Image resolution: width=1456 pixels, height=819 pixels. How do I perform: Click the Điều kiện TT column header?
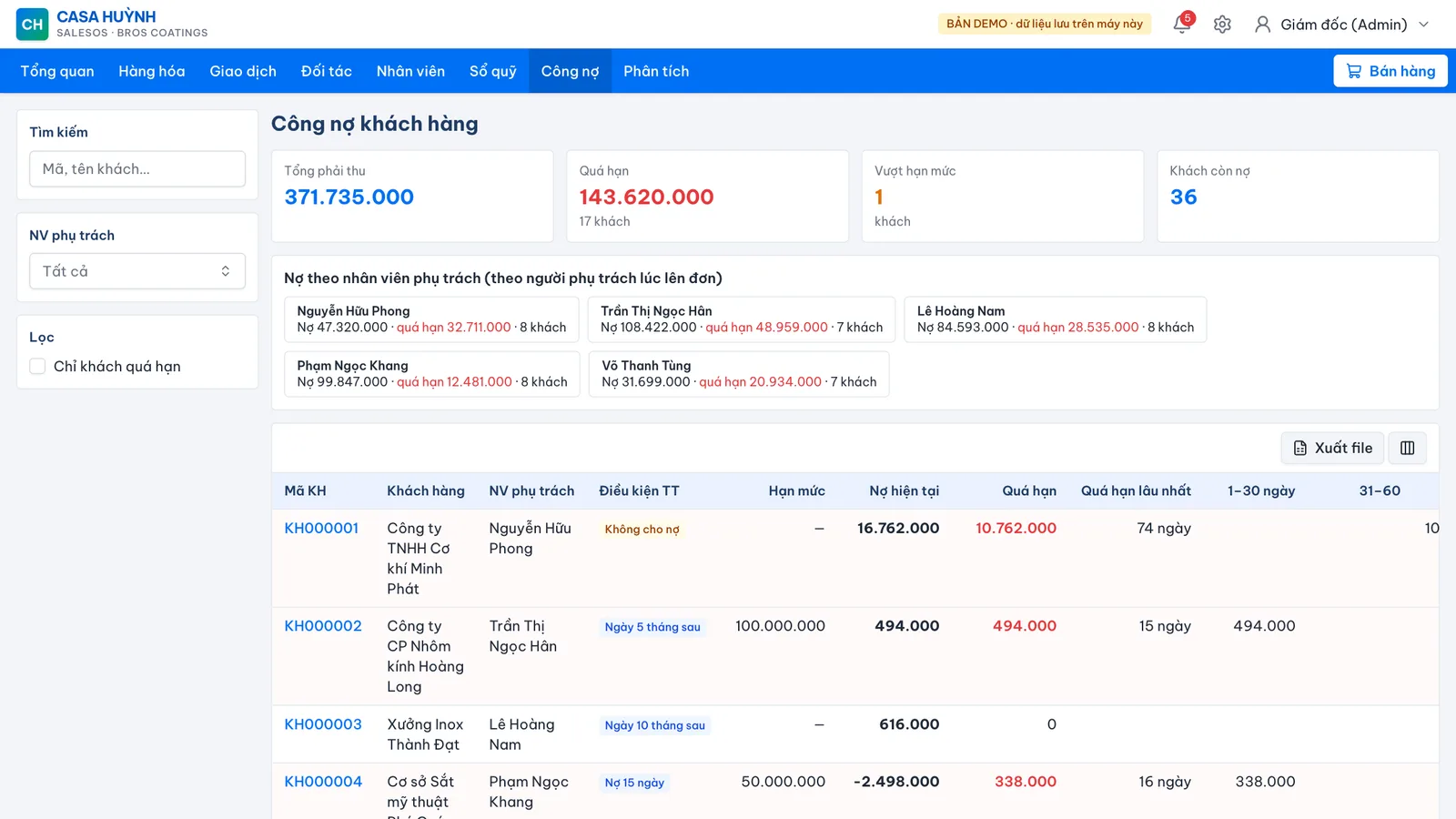639,491
